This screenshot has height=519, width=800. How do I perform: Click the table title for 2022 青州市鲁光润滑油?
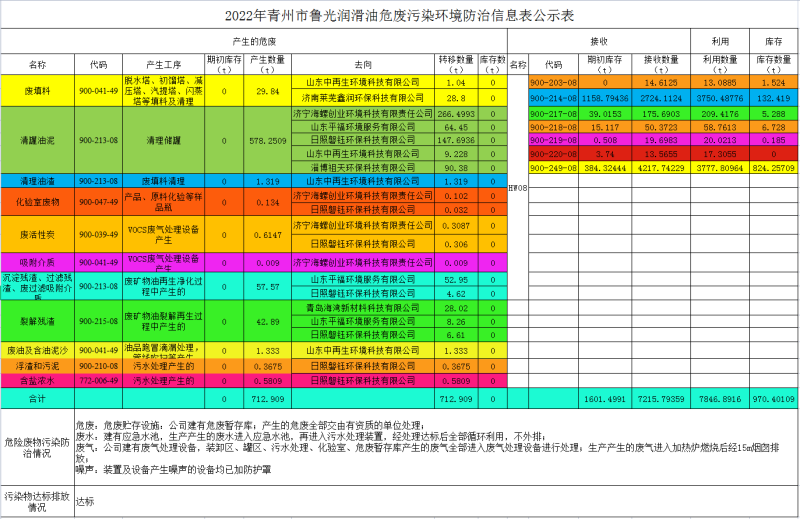click(399, 16)
